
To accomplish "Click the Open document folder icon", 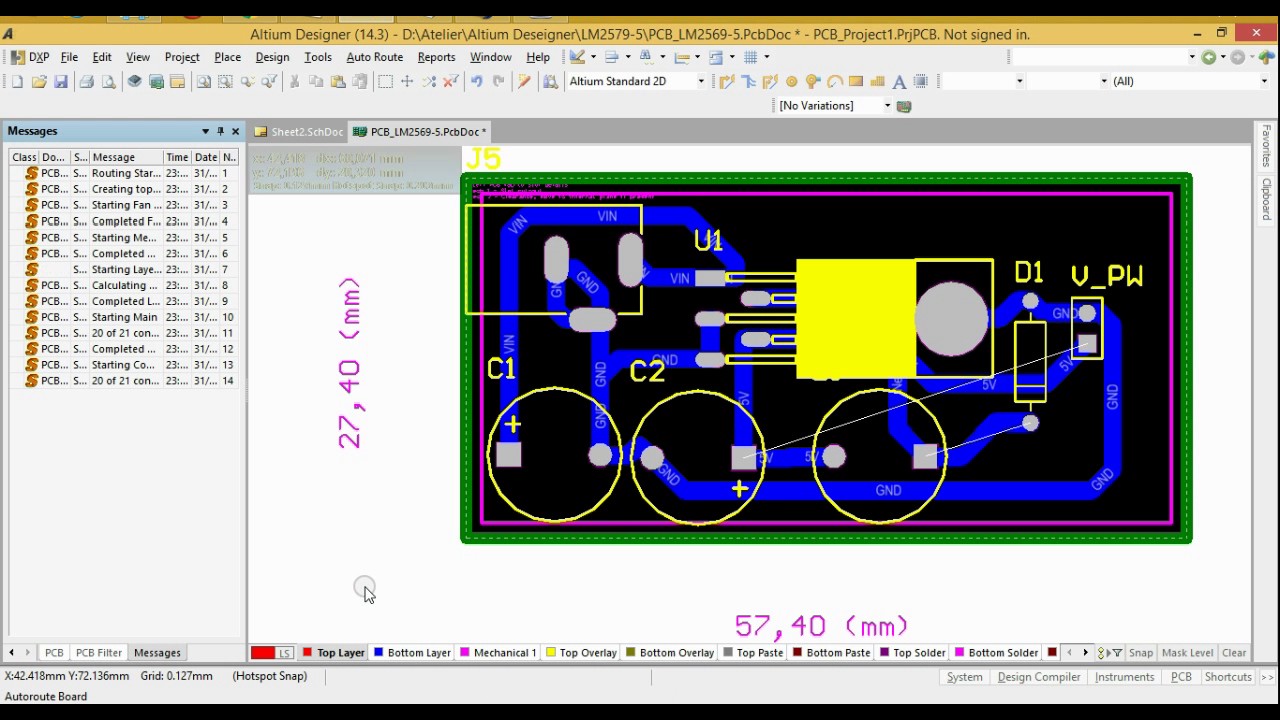I will point(39,81).
